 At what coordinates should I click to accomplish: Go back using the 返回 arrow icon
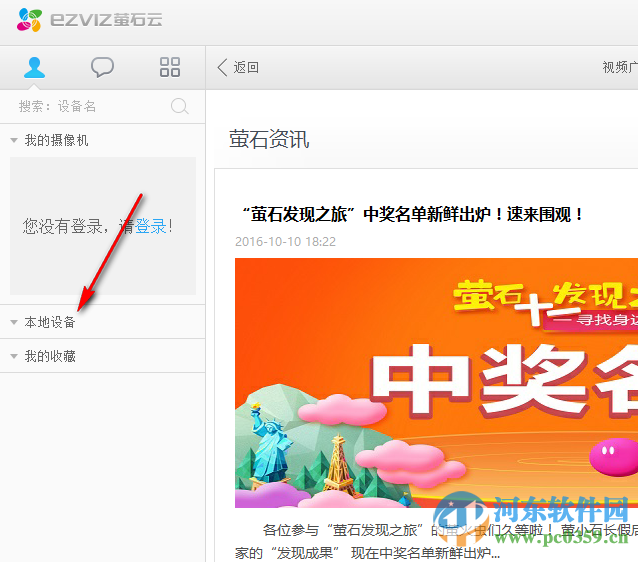click(x=222, y=67)
